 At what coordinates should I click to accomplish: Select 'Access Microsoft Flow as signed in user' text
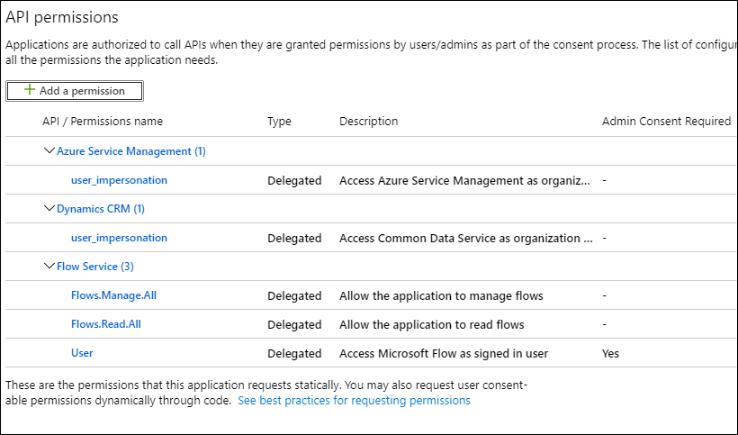point(443,353)
